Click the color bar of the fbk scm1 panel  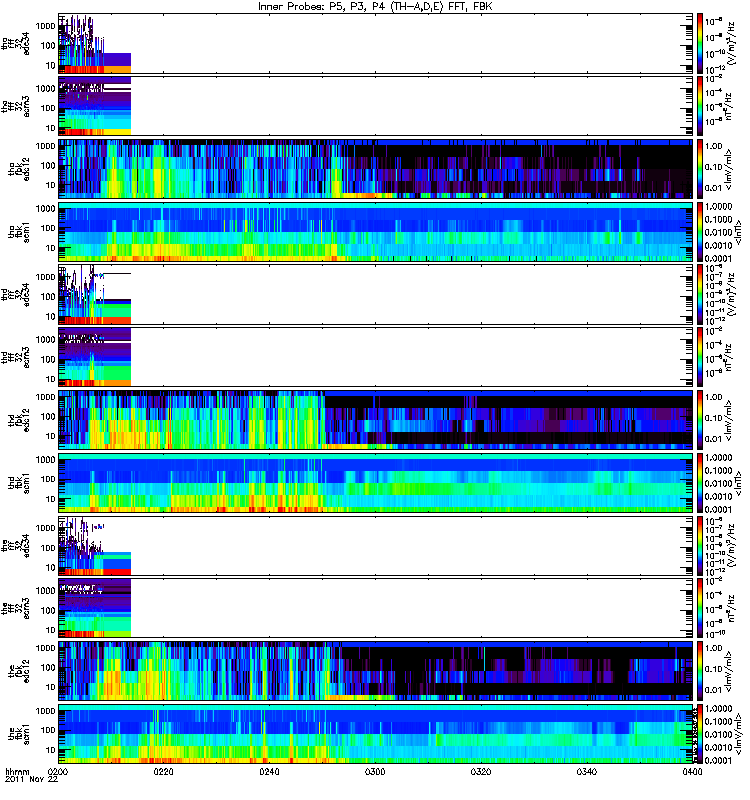[x=700, y=734]
